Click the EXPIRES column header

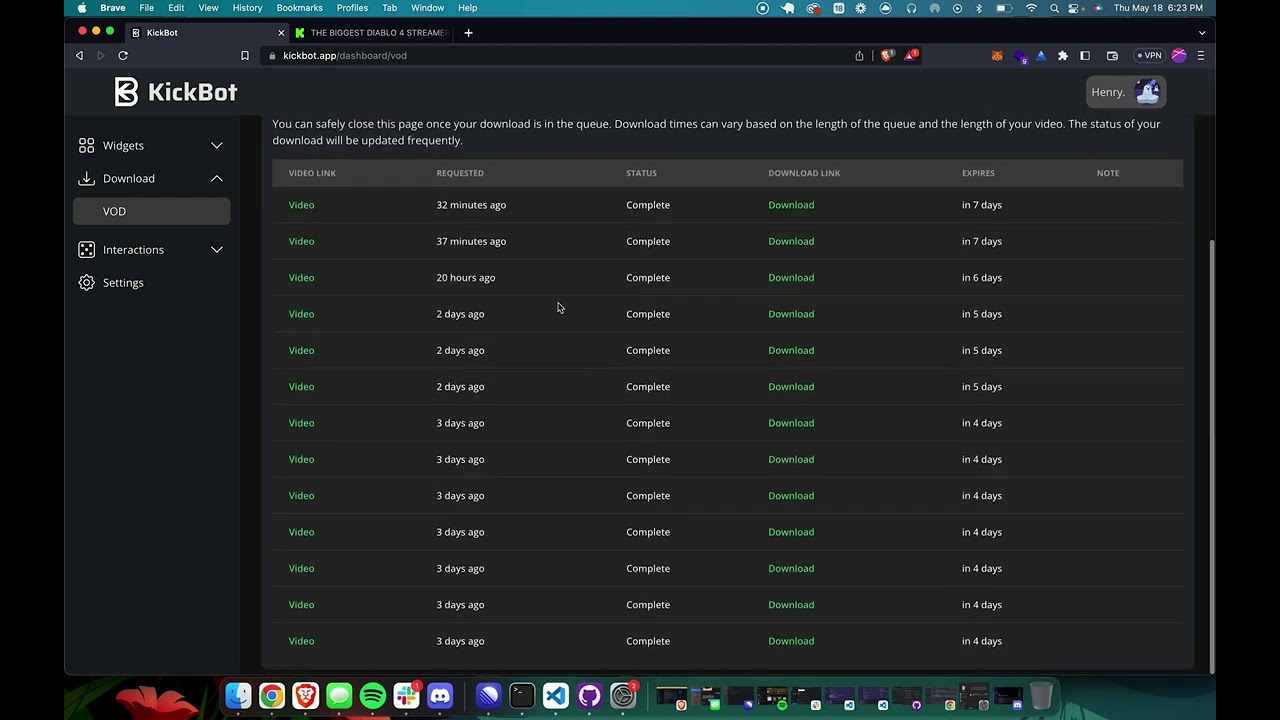978,173
